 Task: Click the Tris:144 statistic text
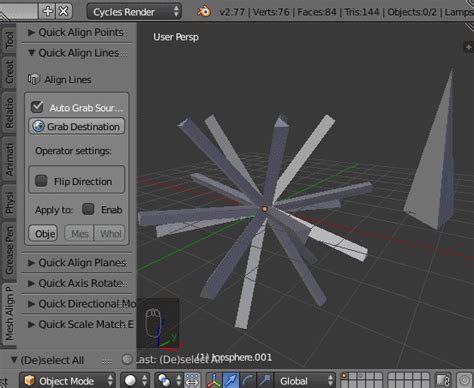pos(362,12)
